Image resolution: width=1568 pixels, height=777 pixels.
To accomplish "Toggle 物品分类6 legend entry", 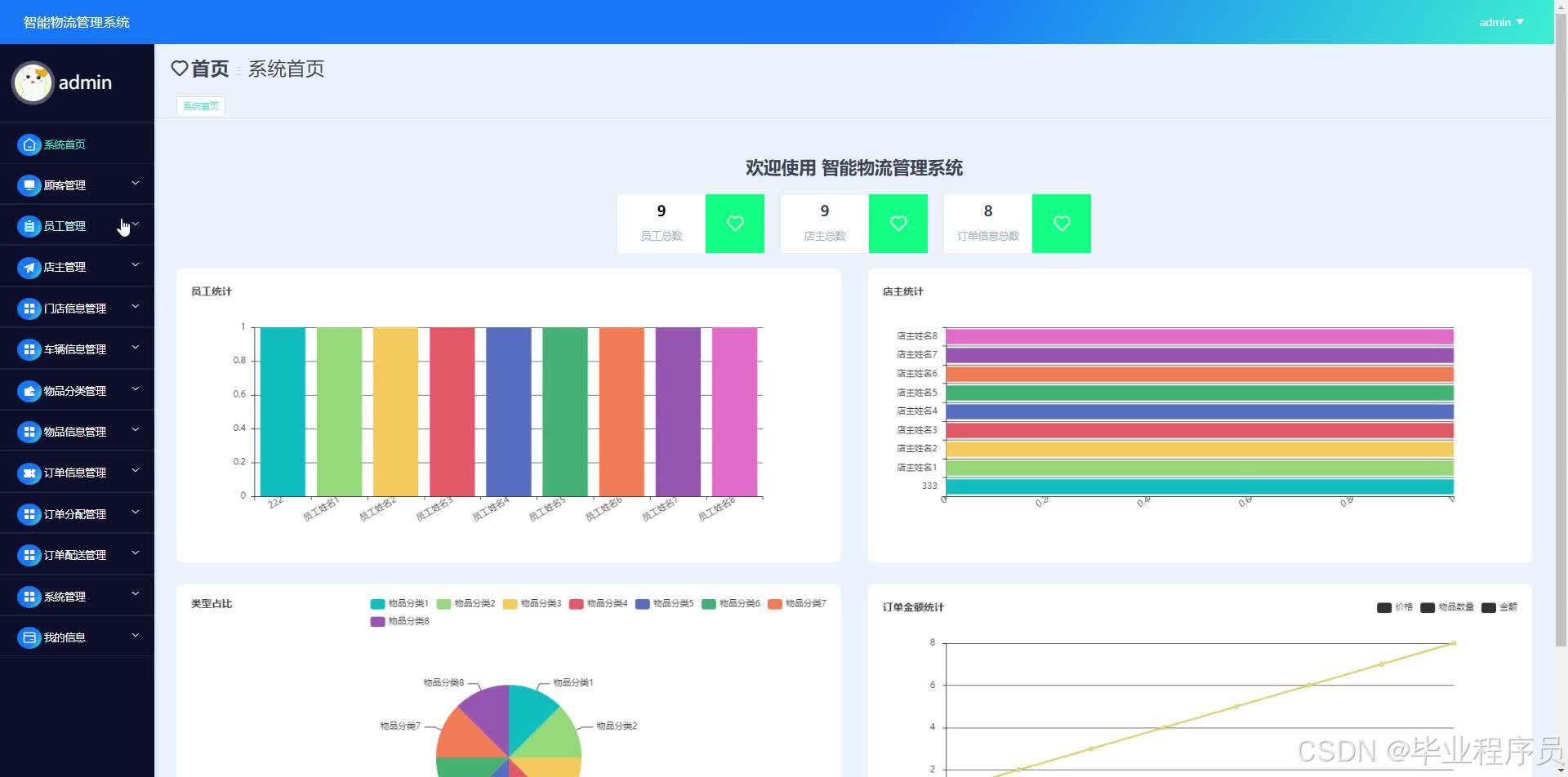I will [x=730, y=604].
